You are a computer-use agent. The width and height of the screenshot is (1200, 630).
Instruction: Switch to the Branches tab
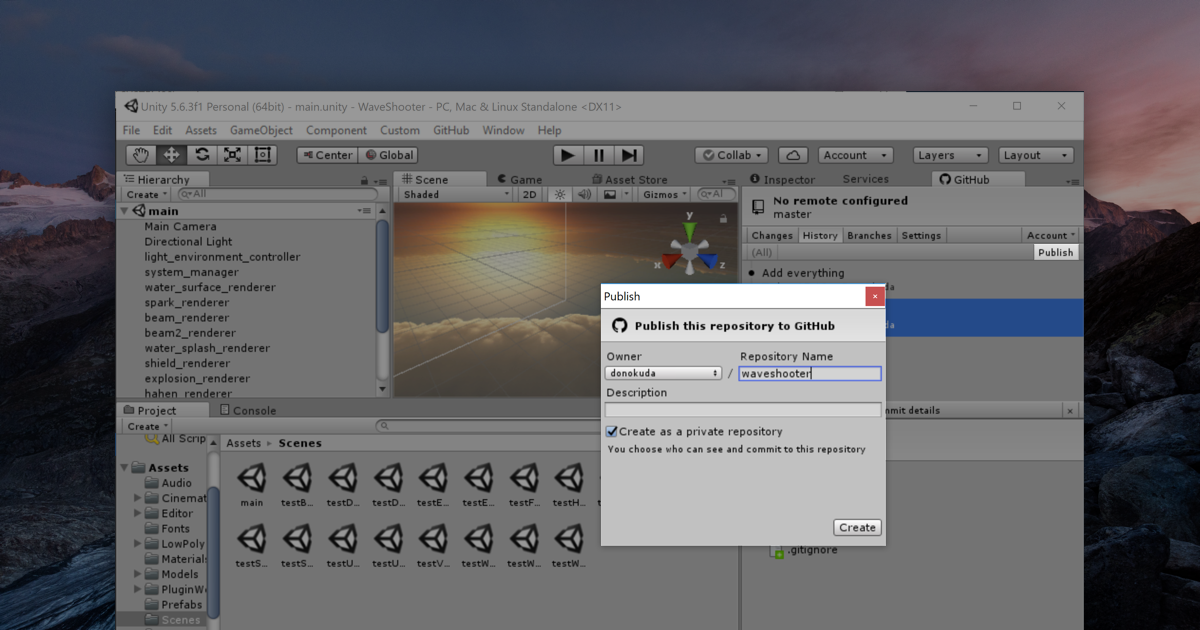[869, 235]
